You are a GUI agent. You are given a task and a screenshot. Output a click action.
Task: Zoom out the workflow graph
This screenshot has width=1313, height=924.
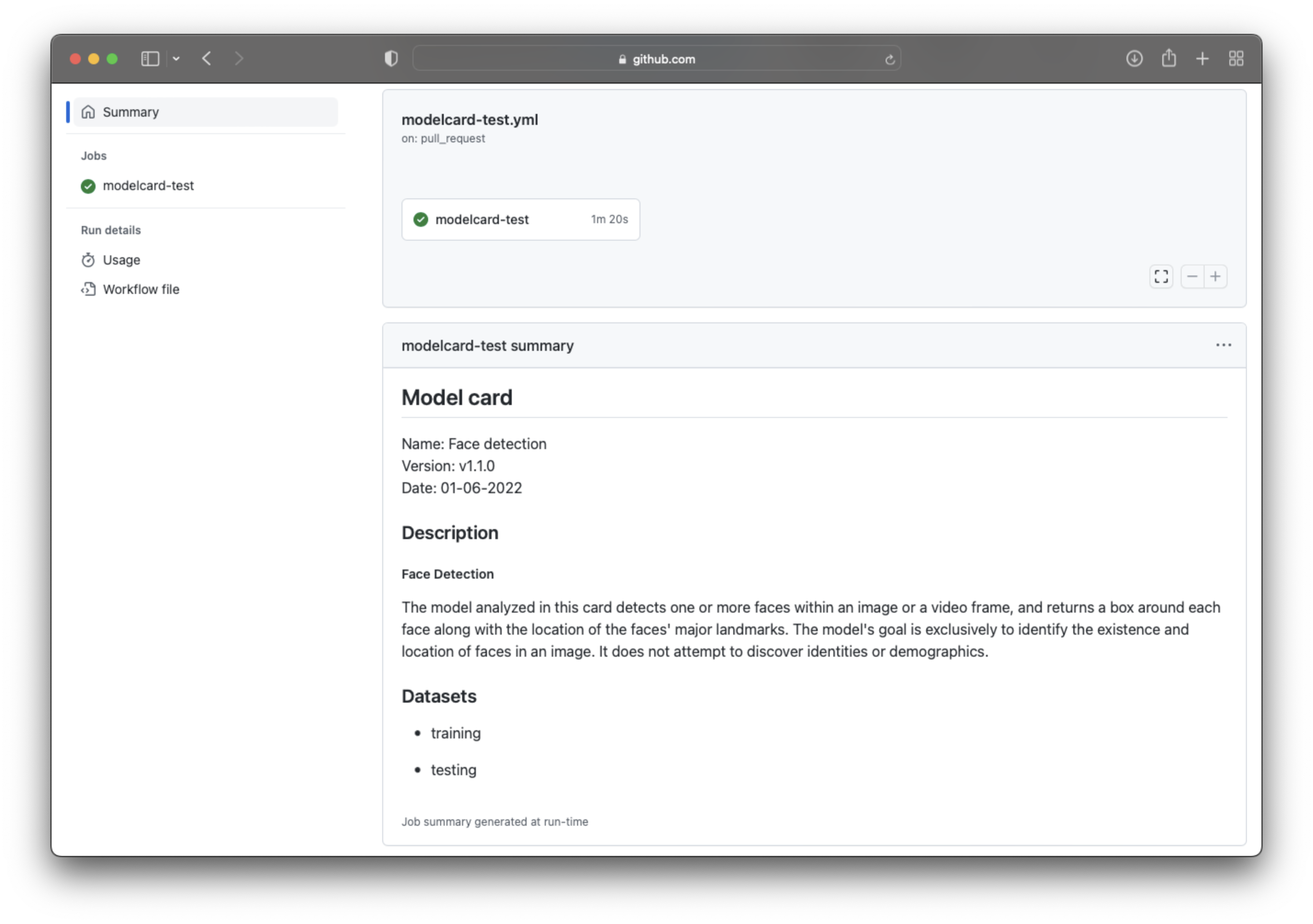coord(1192,277)
